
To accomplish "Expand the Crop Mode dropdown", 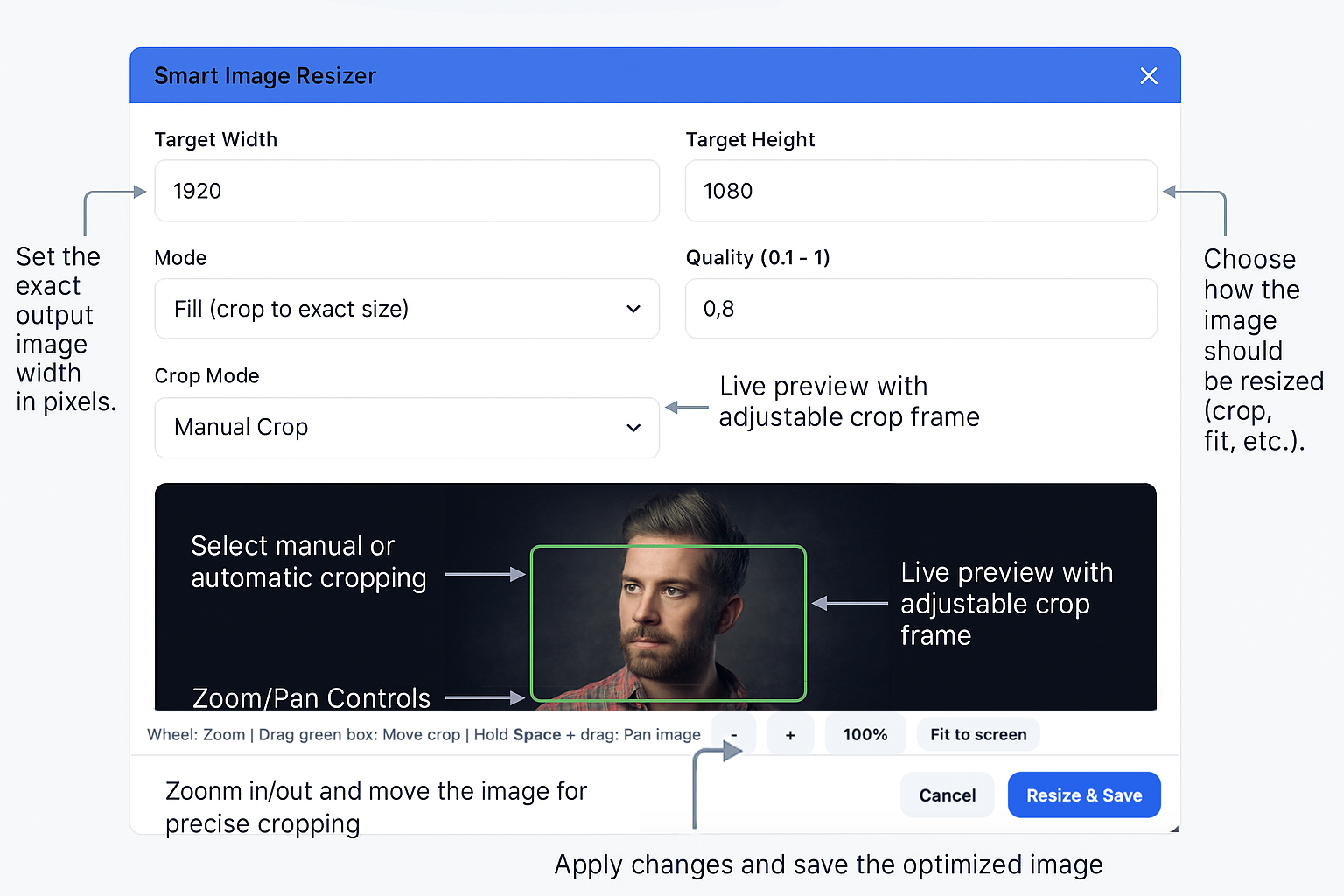I will [x=406, y=428].
